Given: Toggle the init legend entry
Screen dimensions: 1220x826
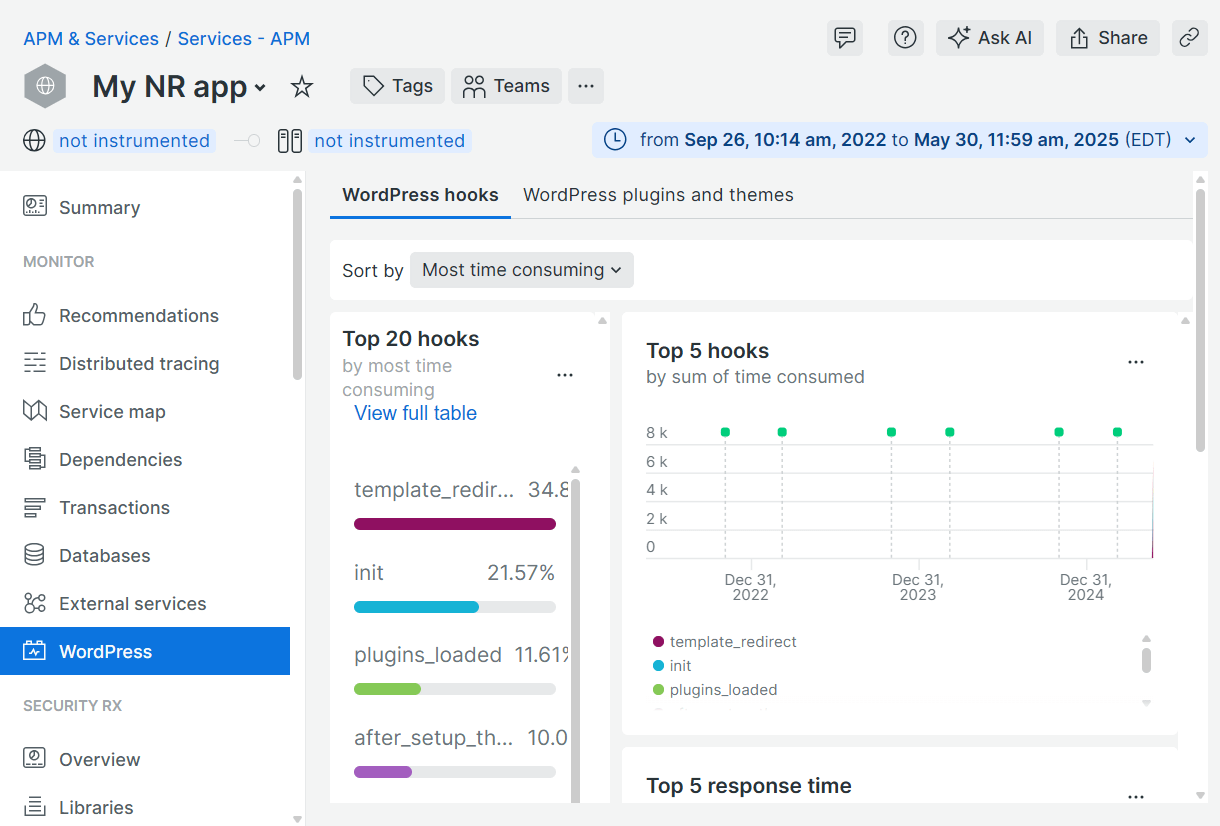Looking at the screenshot, I should pyautogui.click(x=672, y=666).
